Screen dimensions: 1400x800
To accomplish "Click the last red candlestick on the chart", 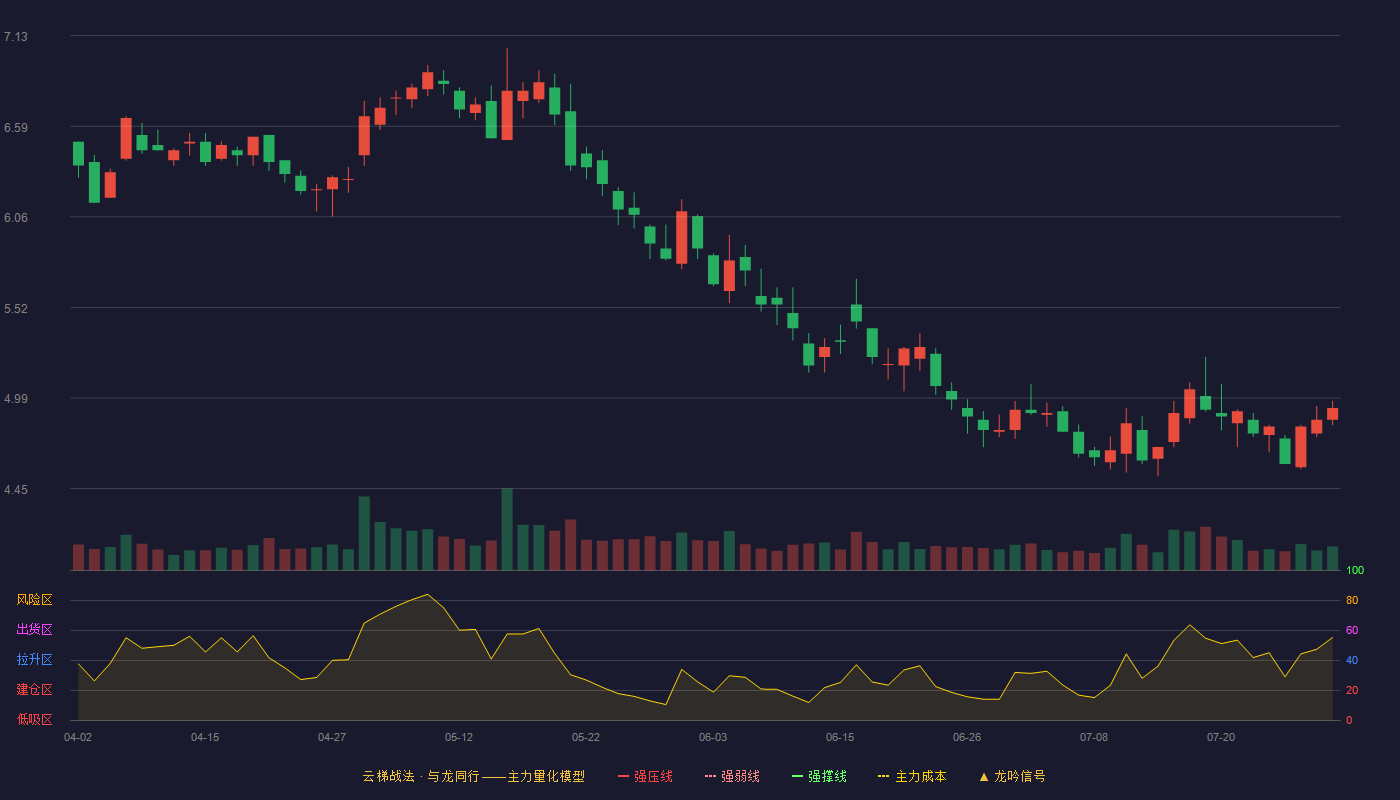I will tap(1332, 413).
